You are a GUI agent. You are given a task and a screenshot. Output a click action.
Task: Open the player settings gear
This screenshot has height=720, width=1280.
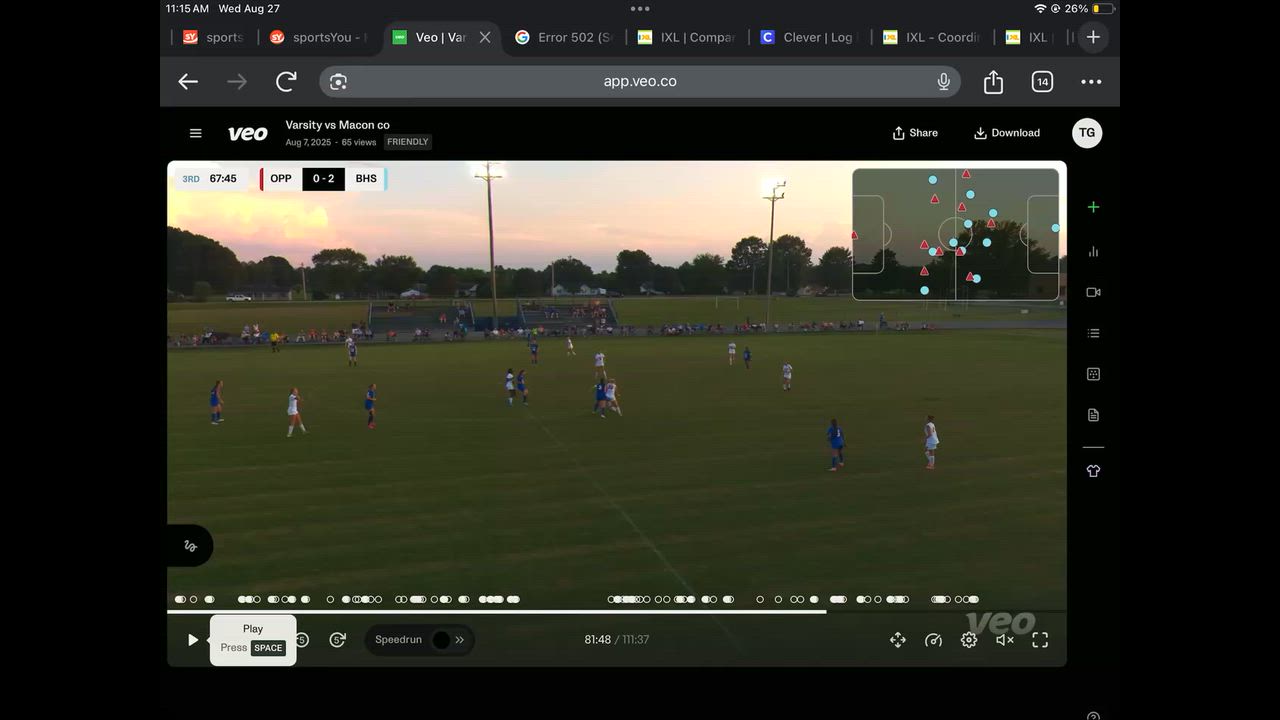pos(969,640)
